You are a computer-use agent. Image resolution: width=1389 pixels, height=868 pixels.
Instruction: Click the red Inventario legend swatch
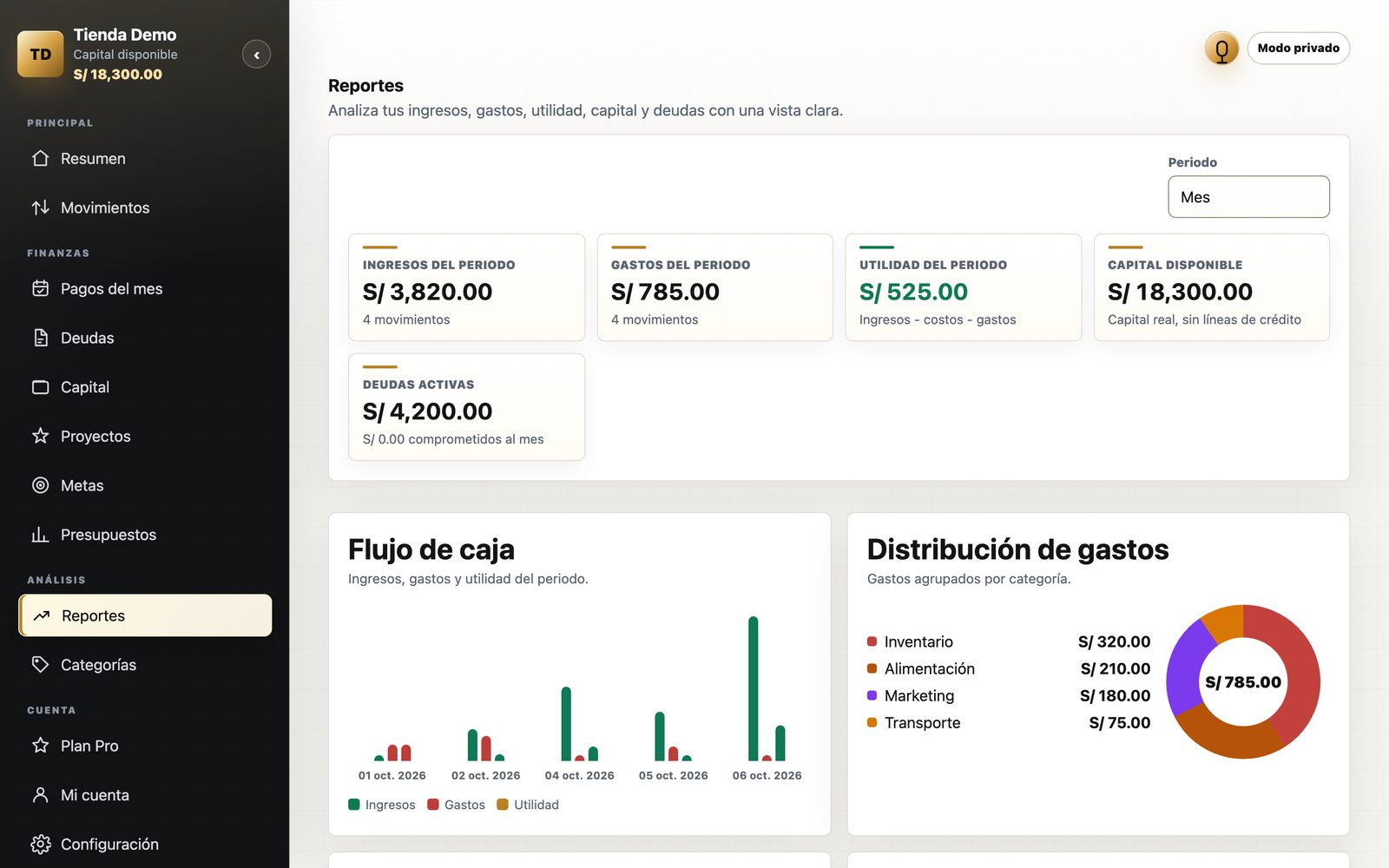click(872, 641)
